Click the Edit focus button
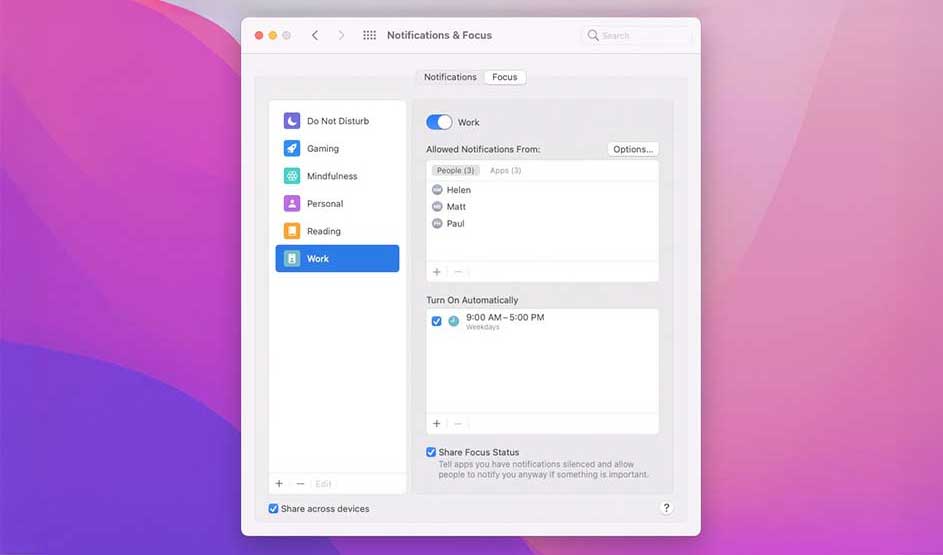943x555 pixels. coord(324,483)
